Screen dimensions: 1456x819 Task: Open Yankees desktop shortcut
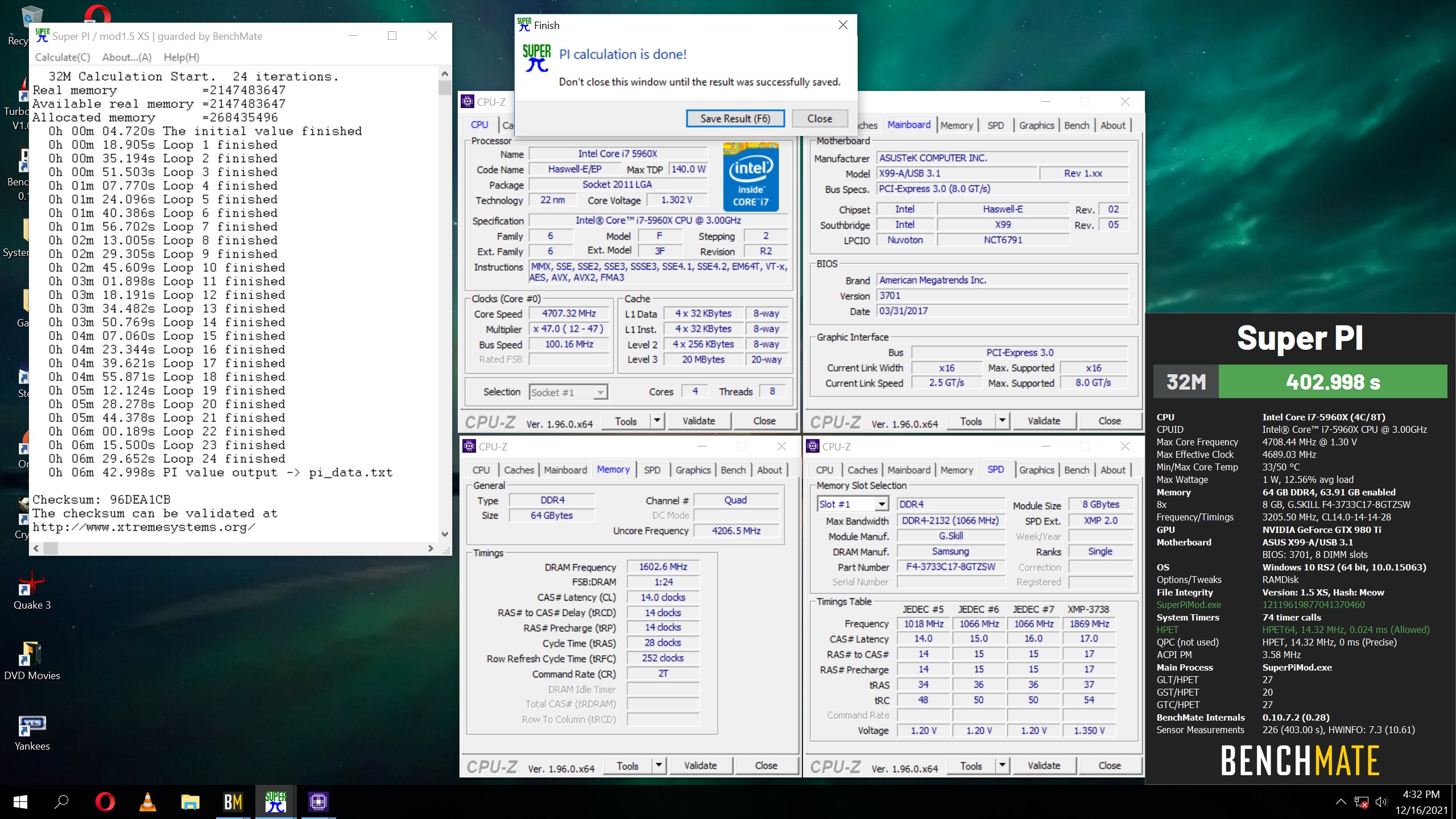(x=32, y=731)
